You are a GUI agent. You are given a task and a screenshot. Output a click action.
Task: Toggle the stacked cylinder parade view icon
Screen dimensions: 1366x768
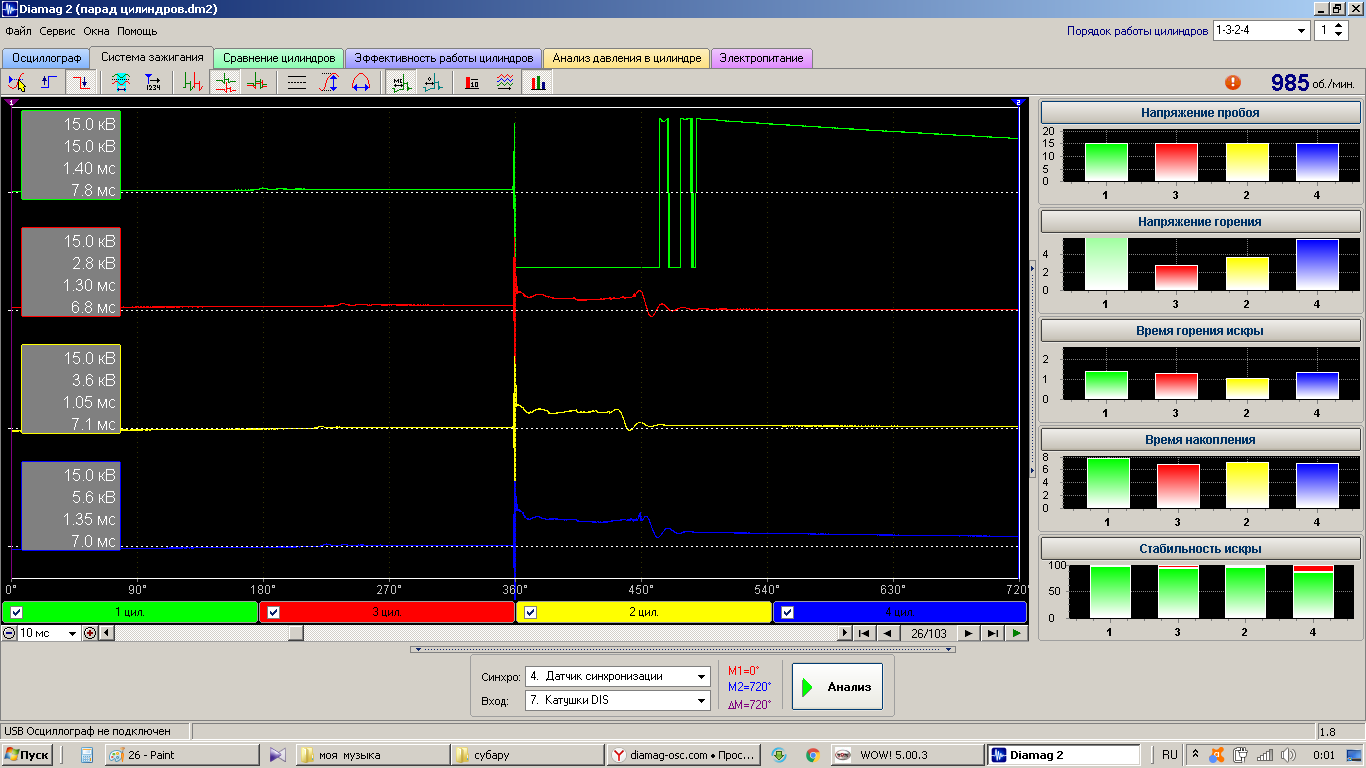[x=225, y=82]
